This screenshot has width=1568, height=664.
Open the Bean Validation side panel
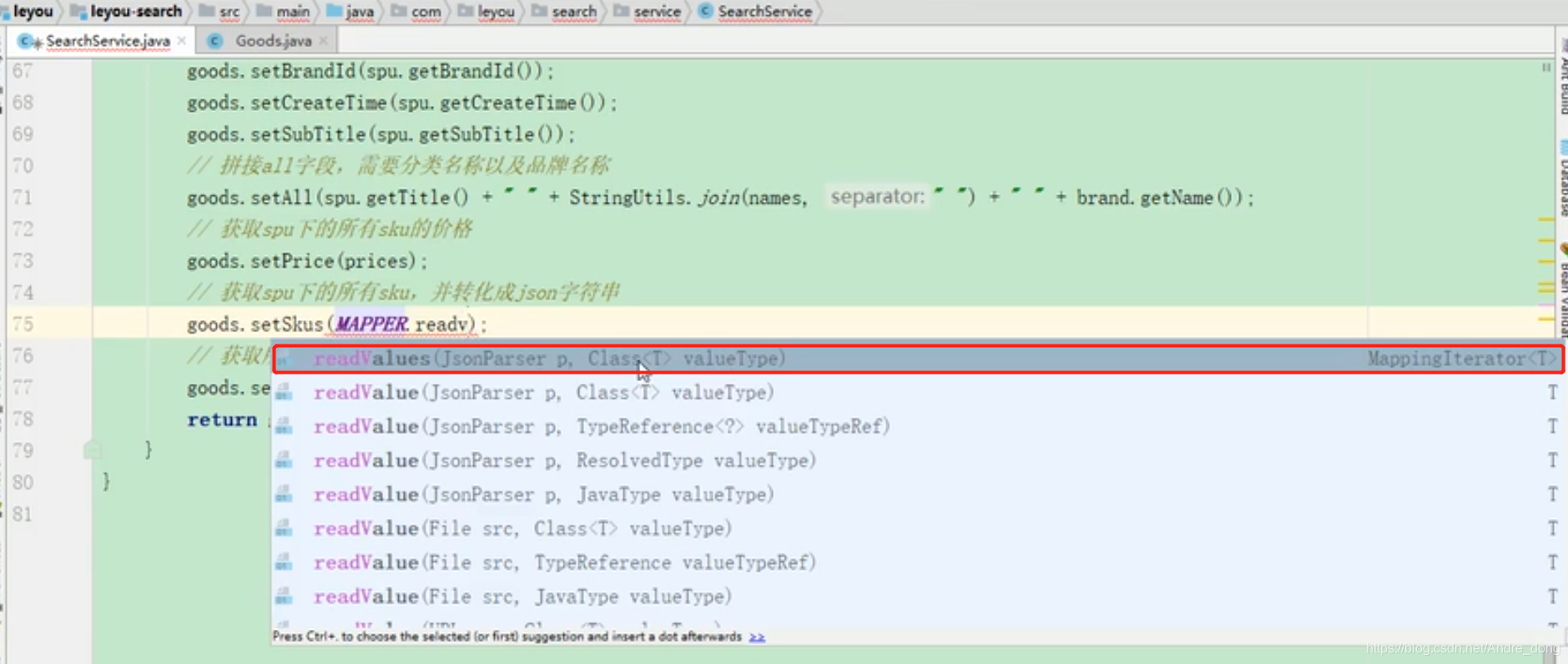click(1562, 289)
